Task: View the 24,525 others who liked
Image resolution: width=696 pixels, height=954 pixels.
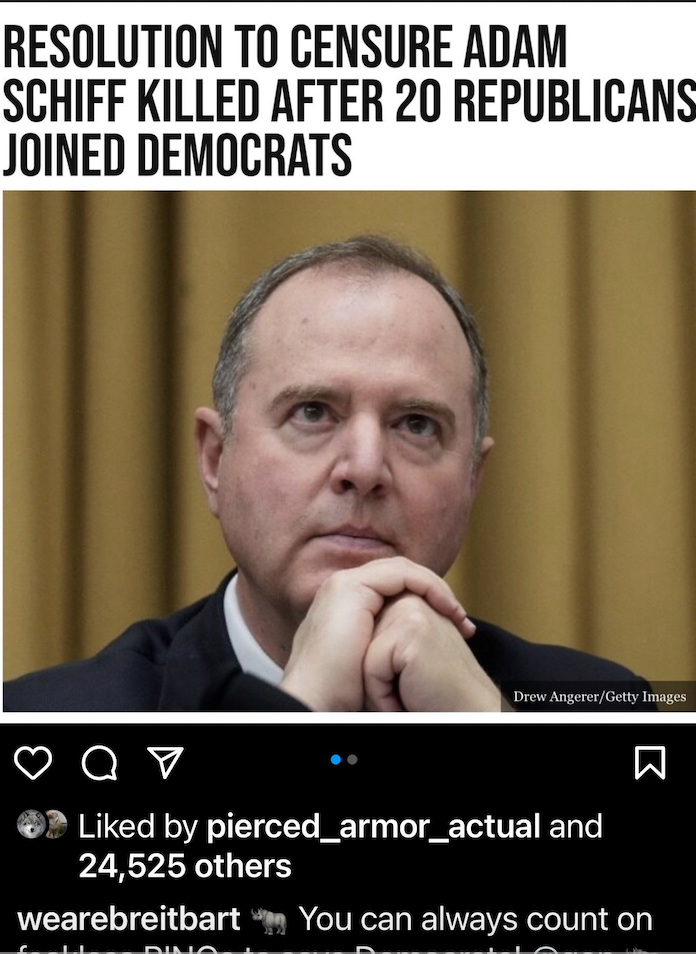Action: tap(185, 865)
